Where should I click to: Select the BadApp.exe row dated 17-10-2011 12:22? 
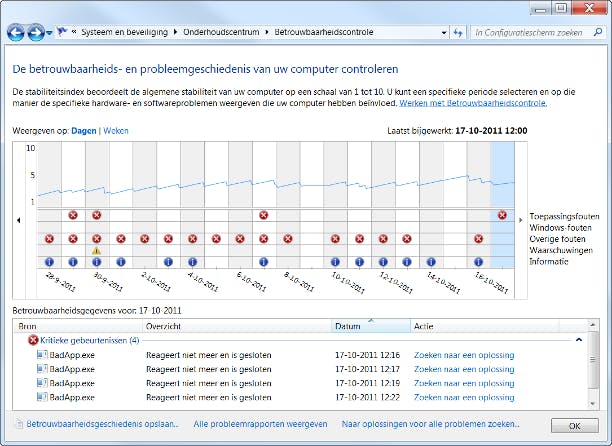[x=300, y=397]
